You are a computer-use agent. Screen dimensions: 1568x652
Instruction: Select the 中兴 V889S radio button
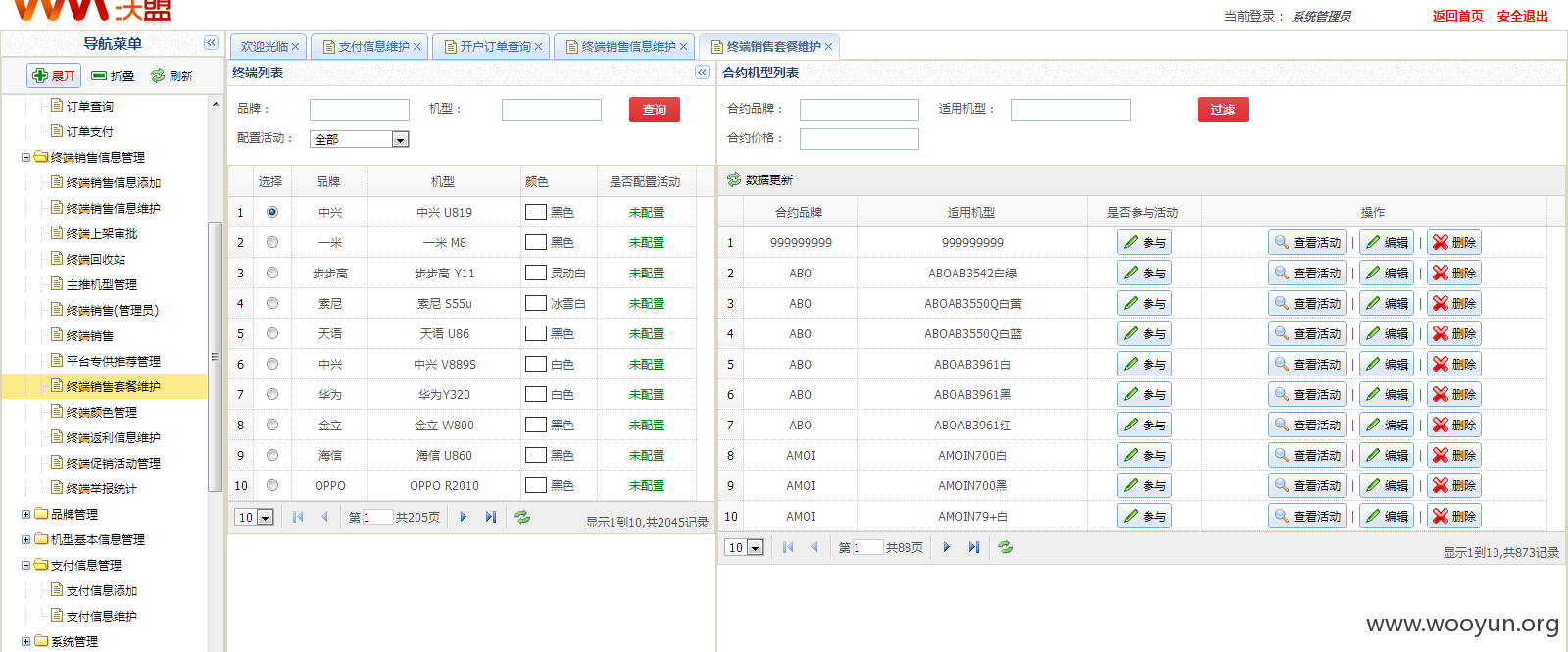271,364
